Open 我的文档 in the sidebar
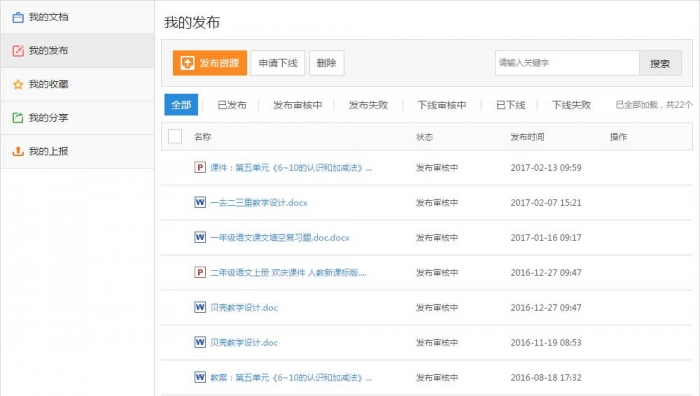 tap(78, 17)
